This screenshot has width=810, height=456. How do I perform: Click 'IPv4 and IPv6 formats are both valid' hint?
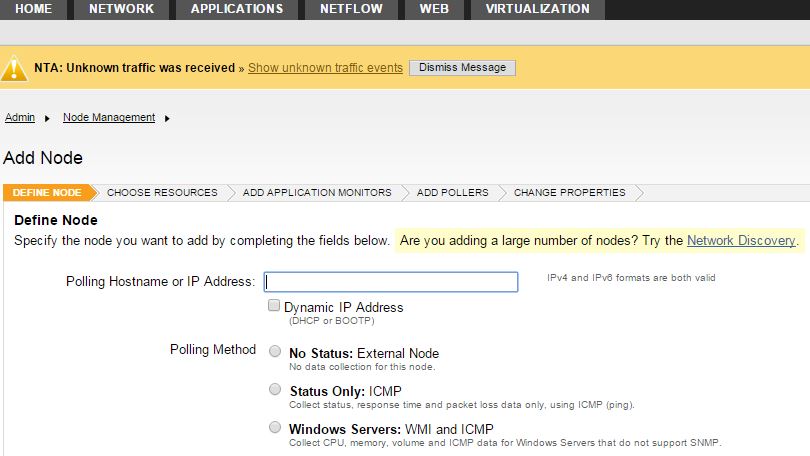tap(631, 278)
